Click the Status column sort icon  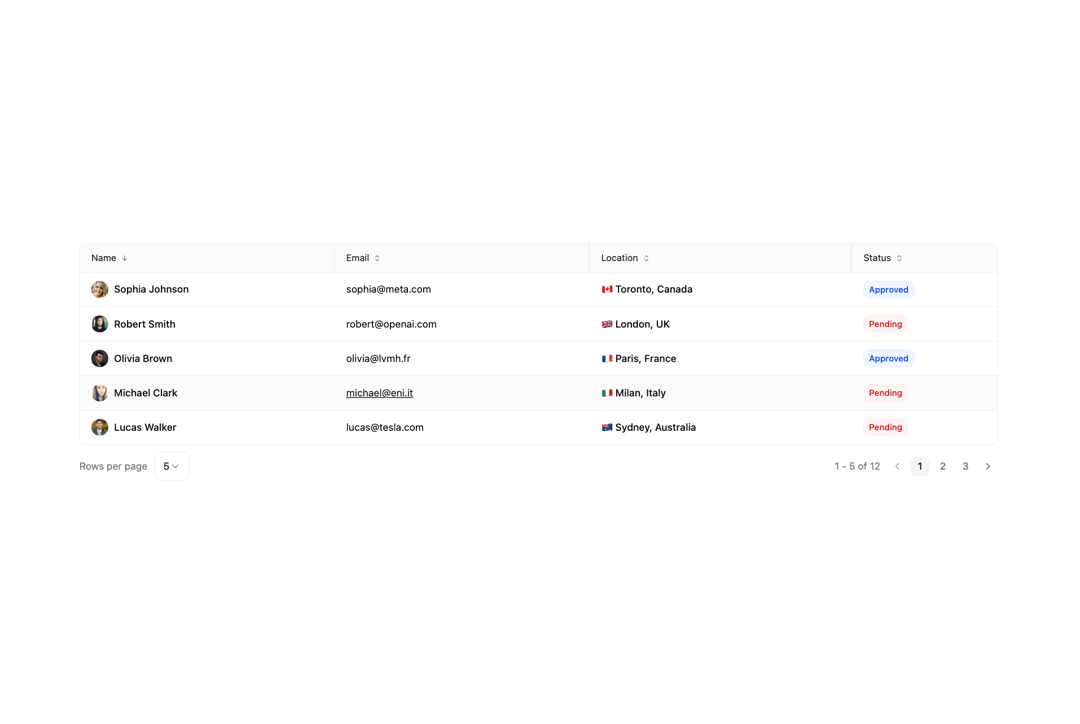[900, 258]
